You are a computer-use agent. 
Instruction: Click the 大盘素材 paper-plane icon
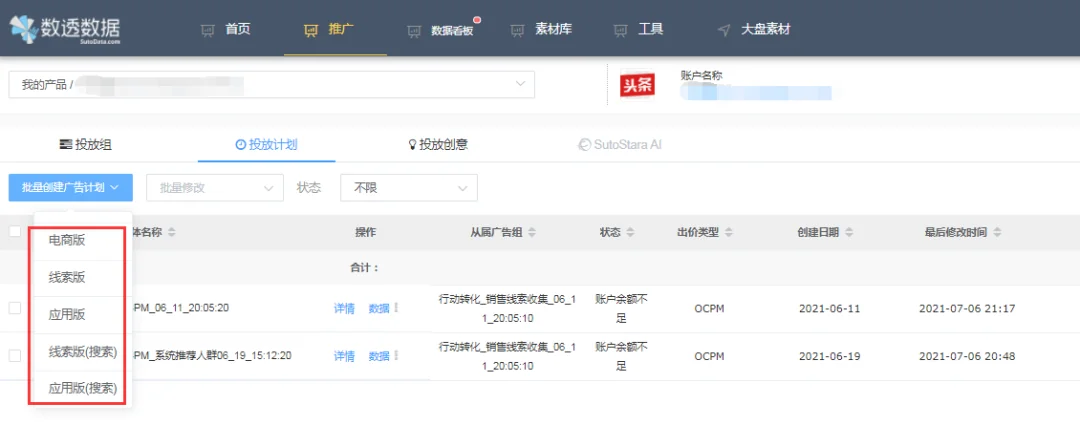click(724, 30)
